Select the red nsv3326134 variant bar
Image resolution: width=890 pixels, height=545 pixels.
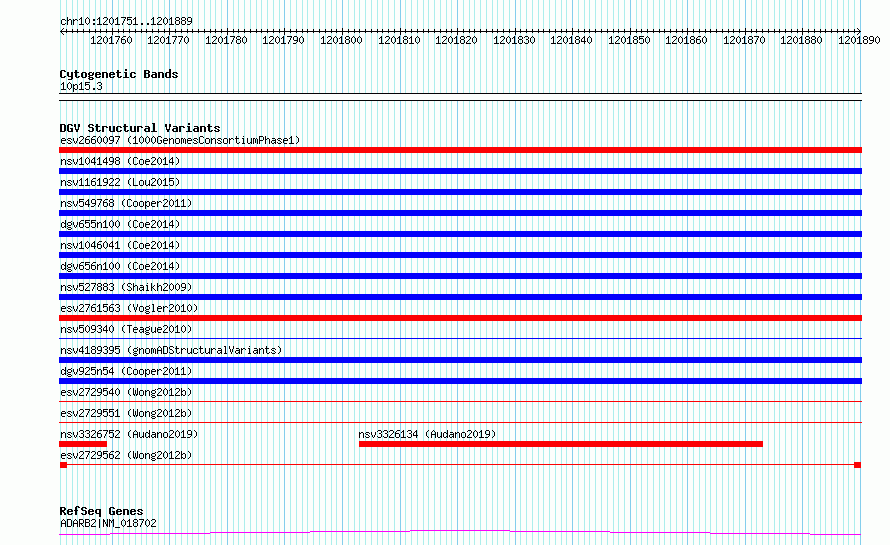(x=561, y=444)
